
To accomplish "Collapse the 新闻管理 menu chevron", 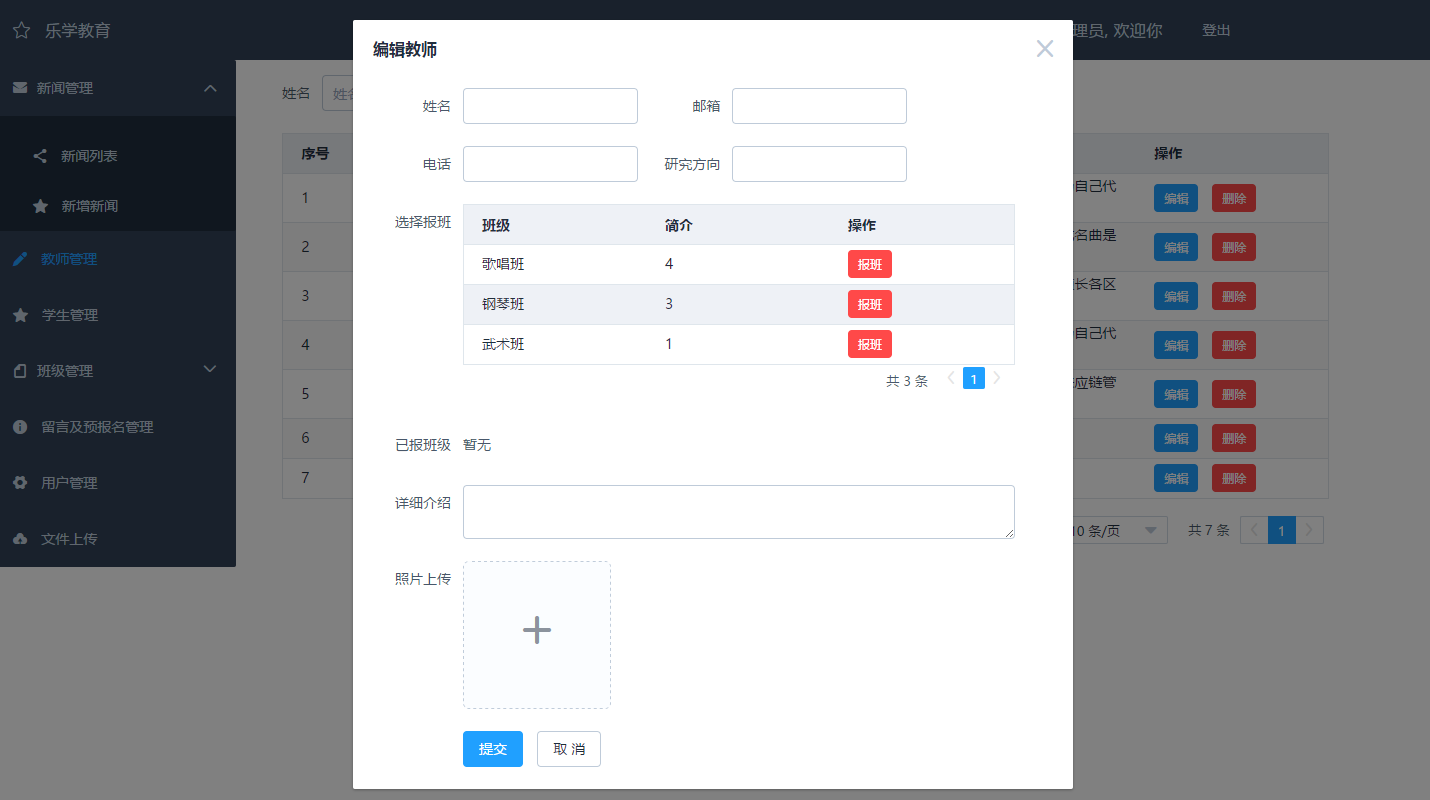I will click(210, 88).
